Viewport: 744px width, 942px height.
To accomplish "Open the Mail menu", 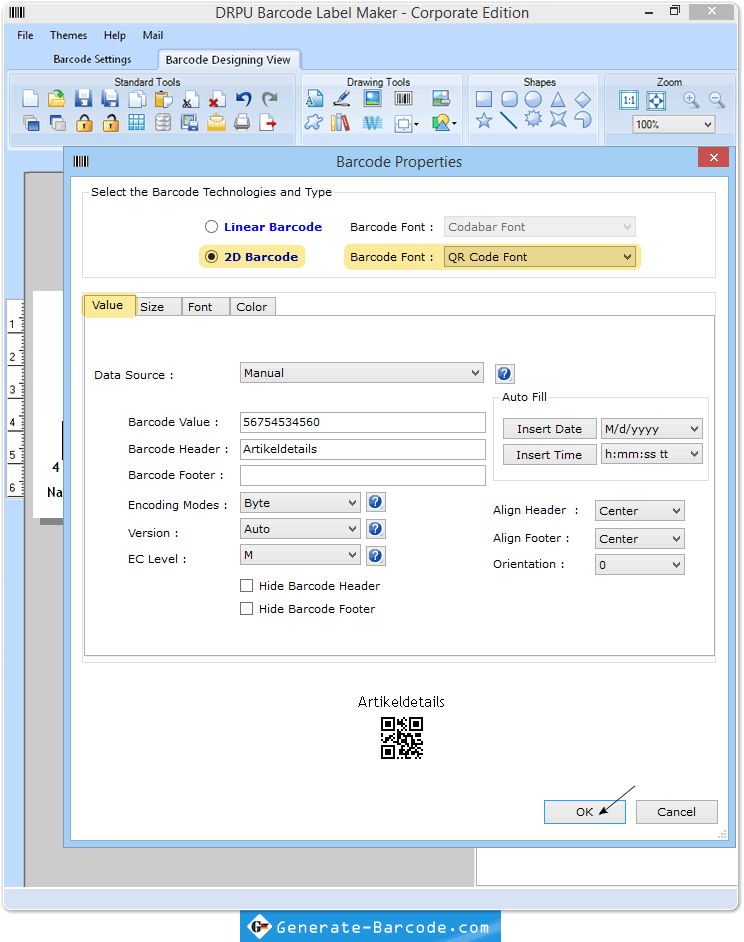I will (x=153, y=35).
